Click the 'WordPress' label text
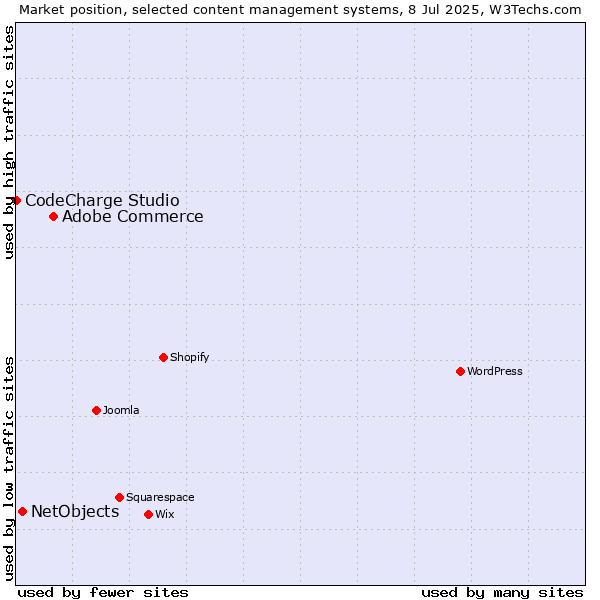 click(495, 371)
